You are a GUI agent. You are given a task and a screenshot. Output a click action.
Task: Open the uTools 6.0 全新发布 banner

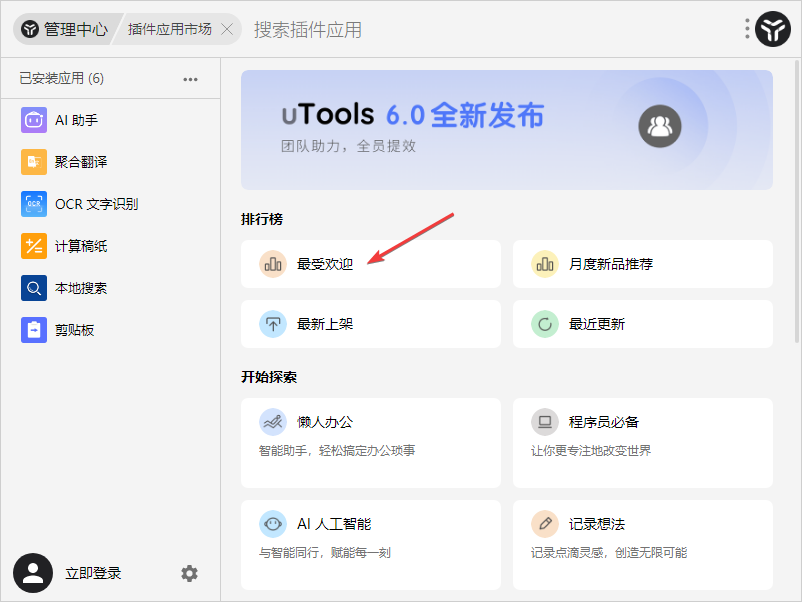507,130
